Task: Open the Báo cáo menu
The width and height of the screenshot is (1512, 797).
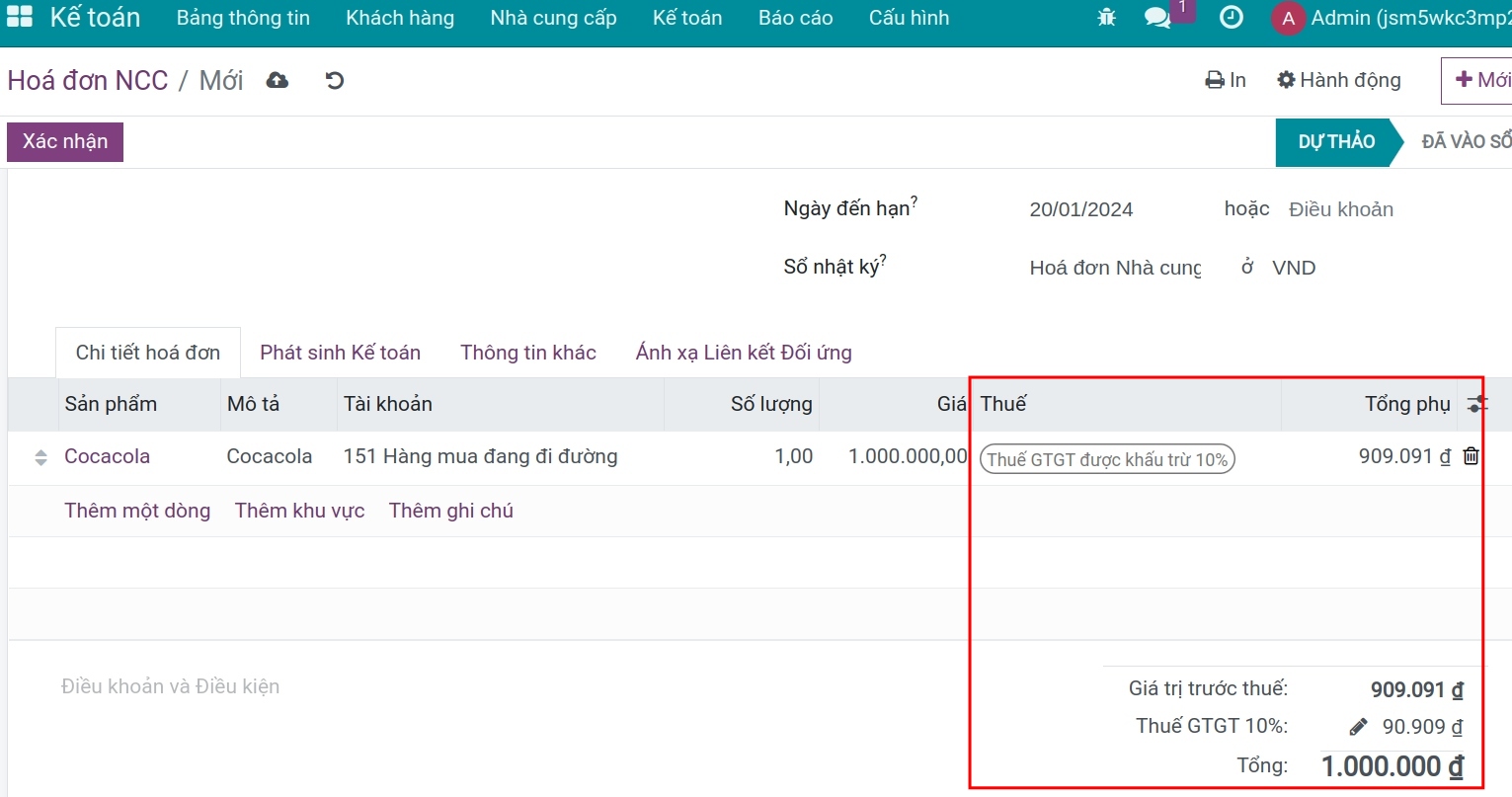Action: tap(795, 18)
